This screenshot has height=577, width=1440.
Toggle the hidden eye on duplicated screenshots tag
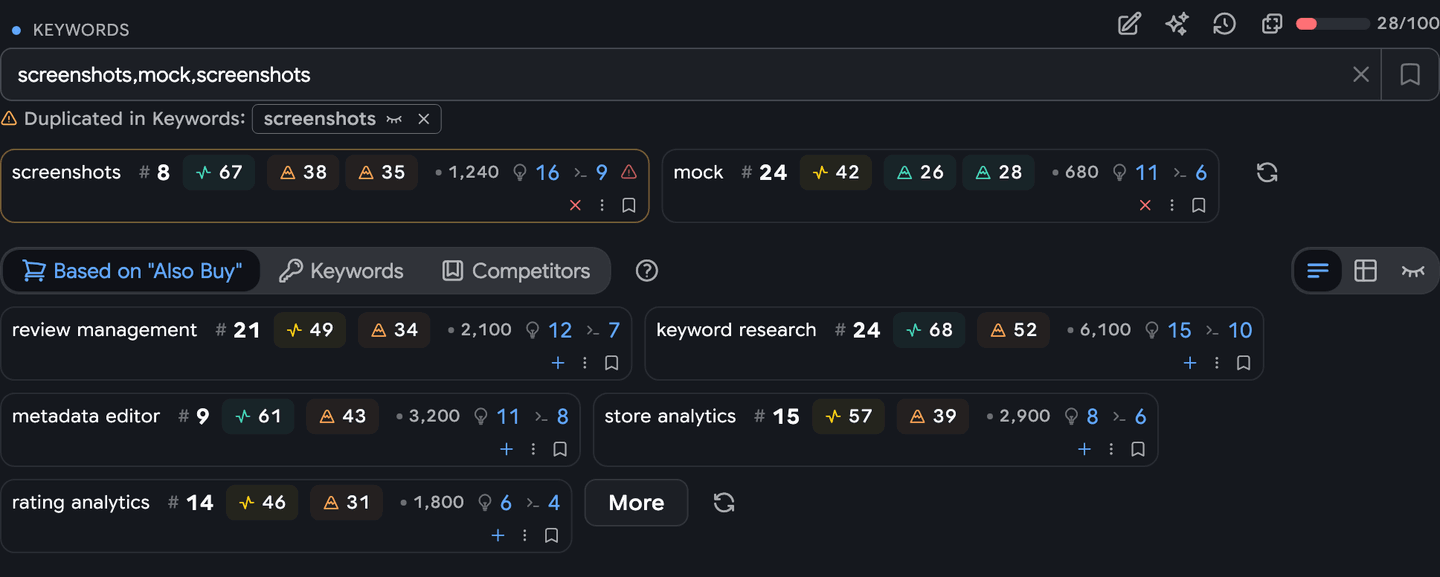click(394, 119)
